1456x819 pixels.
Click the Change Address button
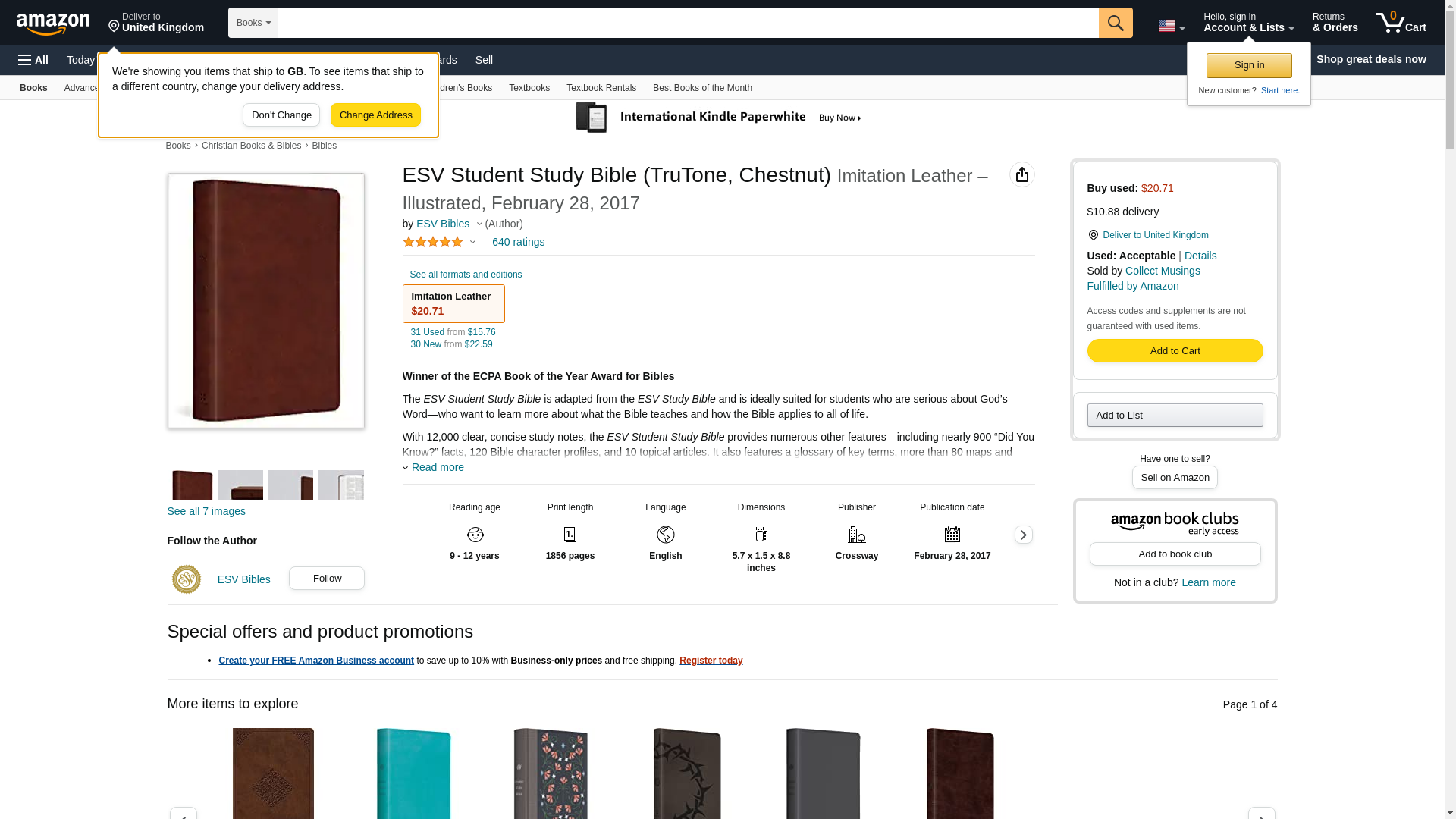[x=375, y=115]
